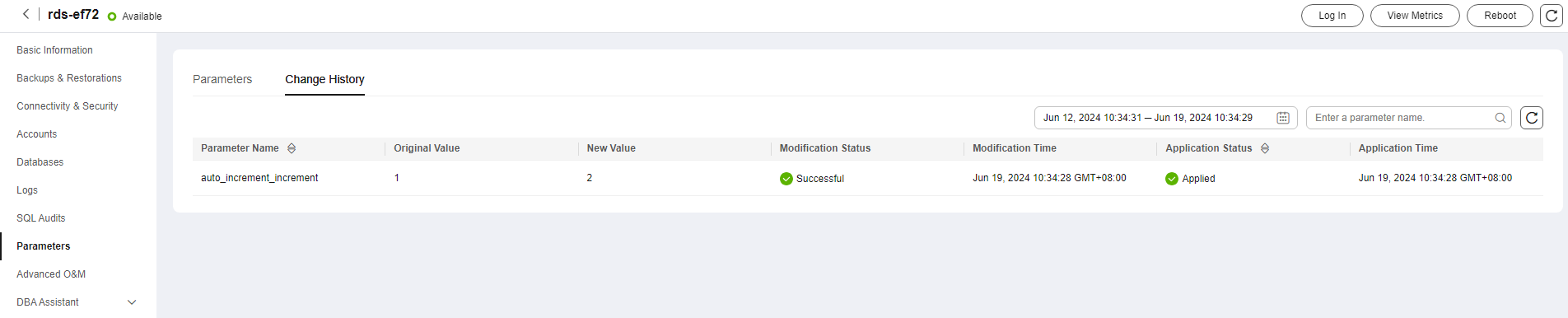Viewport: 1568px width, 318px height.
Task: Open the SQL Audits page
Action: coord(41,218)
